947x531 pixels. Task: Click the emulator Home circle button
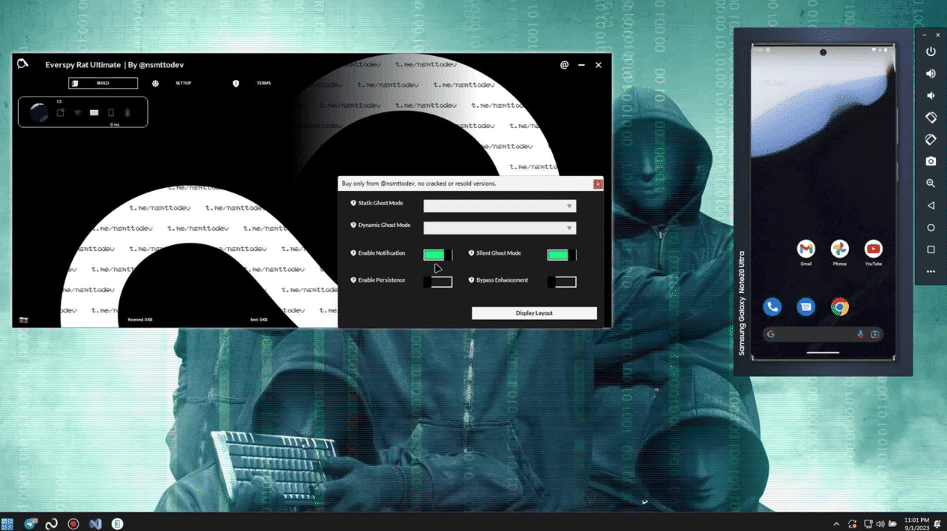931,228
